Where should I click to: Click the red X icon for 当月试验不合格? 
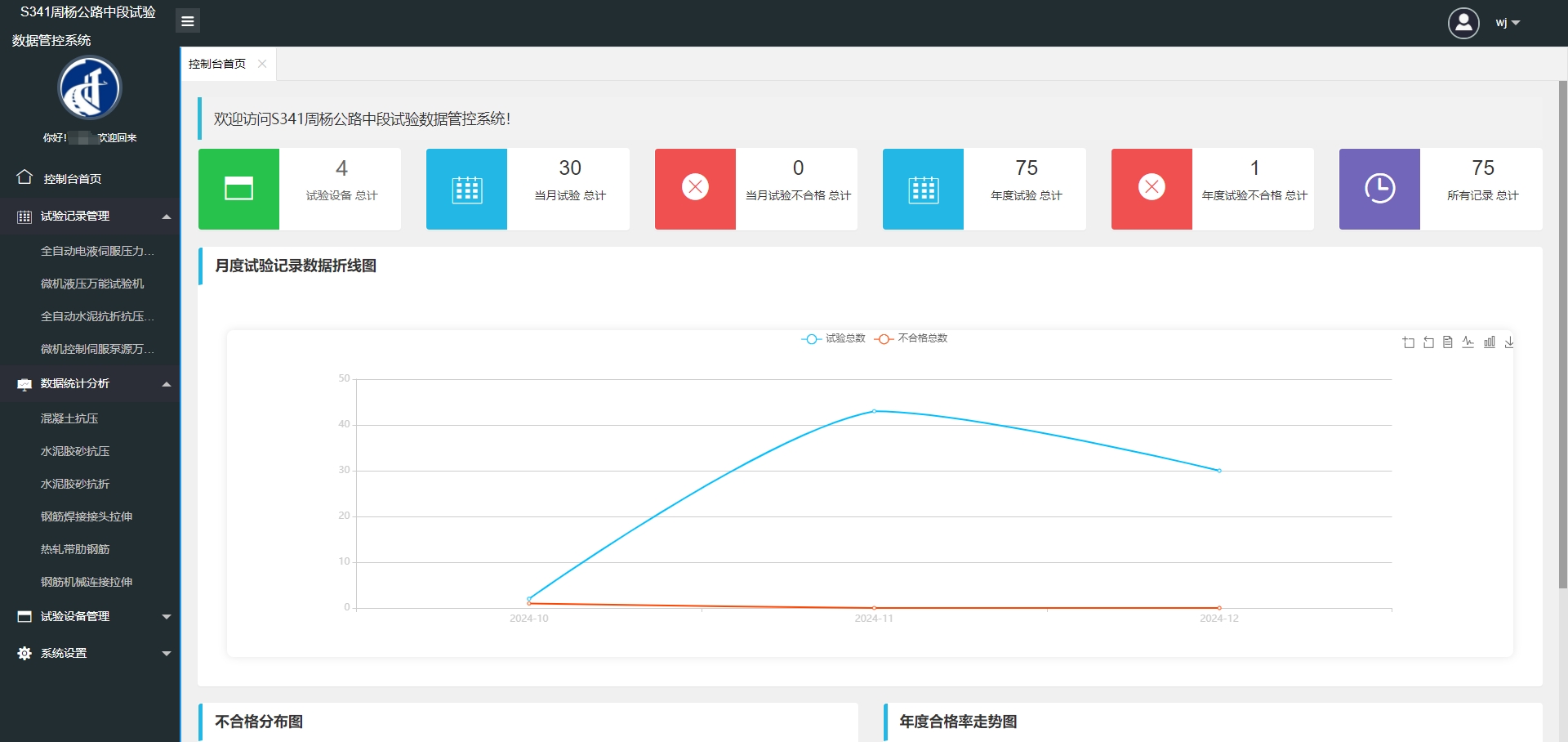pyautogui.click(x=695, y=189)
